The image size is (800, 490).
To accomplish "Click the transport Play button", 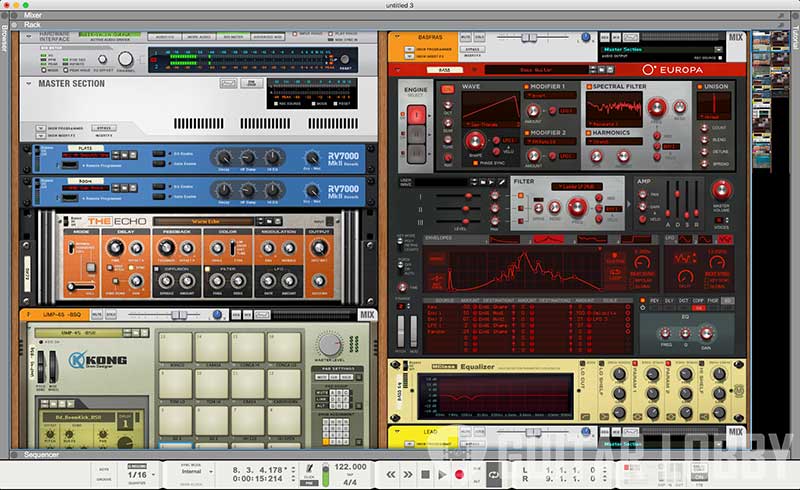I will [x=442, y=475].
